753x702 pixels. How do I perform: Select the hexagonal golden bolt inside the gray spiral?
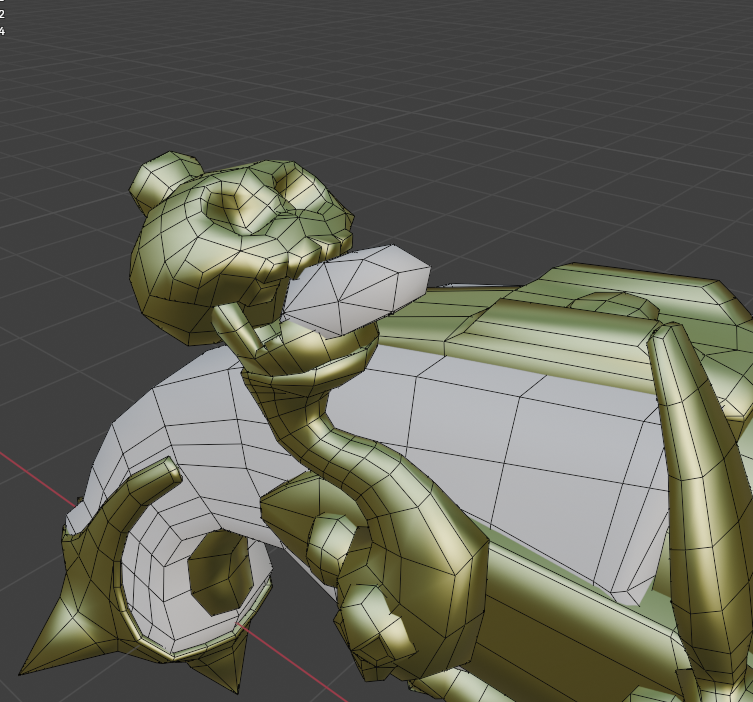221,572
